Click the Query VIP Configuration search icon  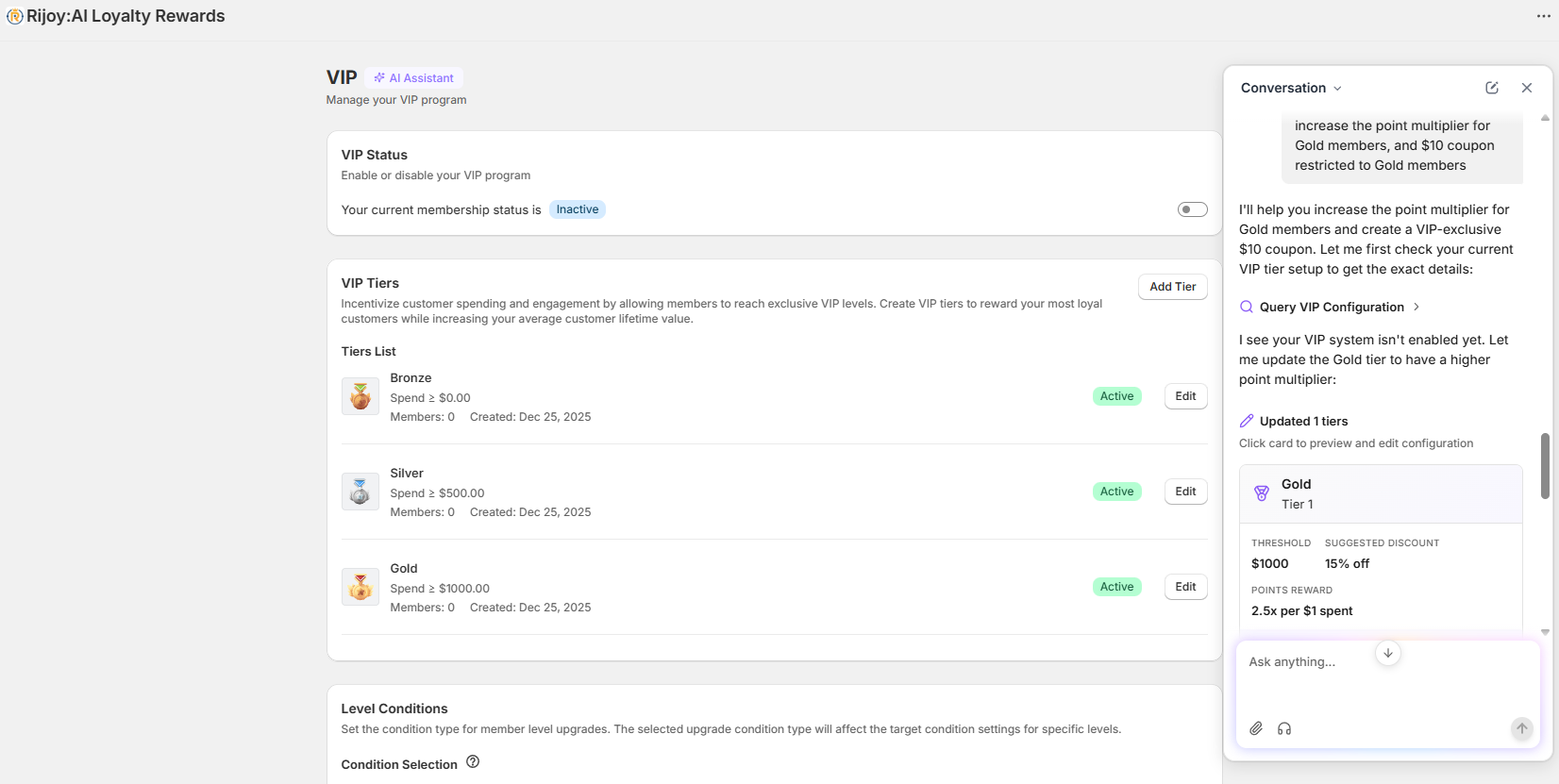tap(1247, 307)
